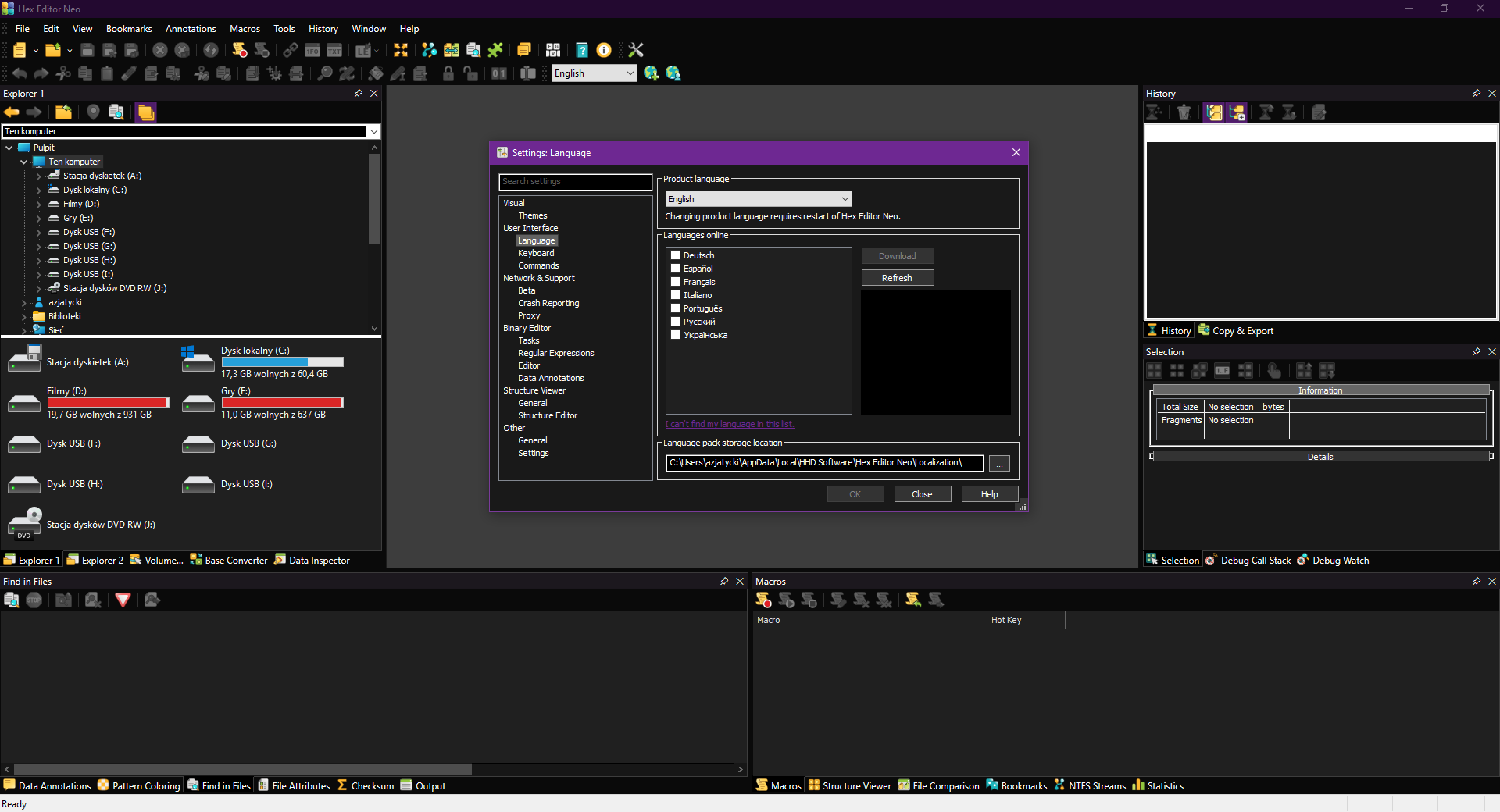This screenshot has width=1500, height=812.
Task: Click the new file icon in the toolbar
Action: 20,50
